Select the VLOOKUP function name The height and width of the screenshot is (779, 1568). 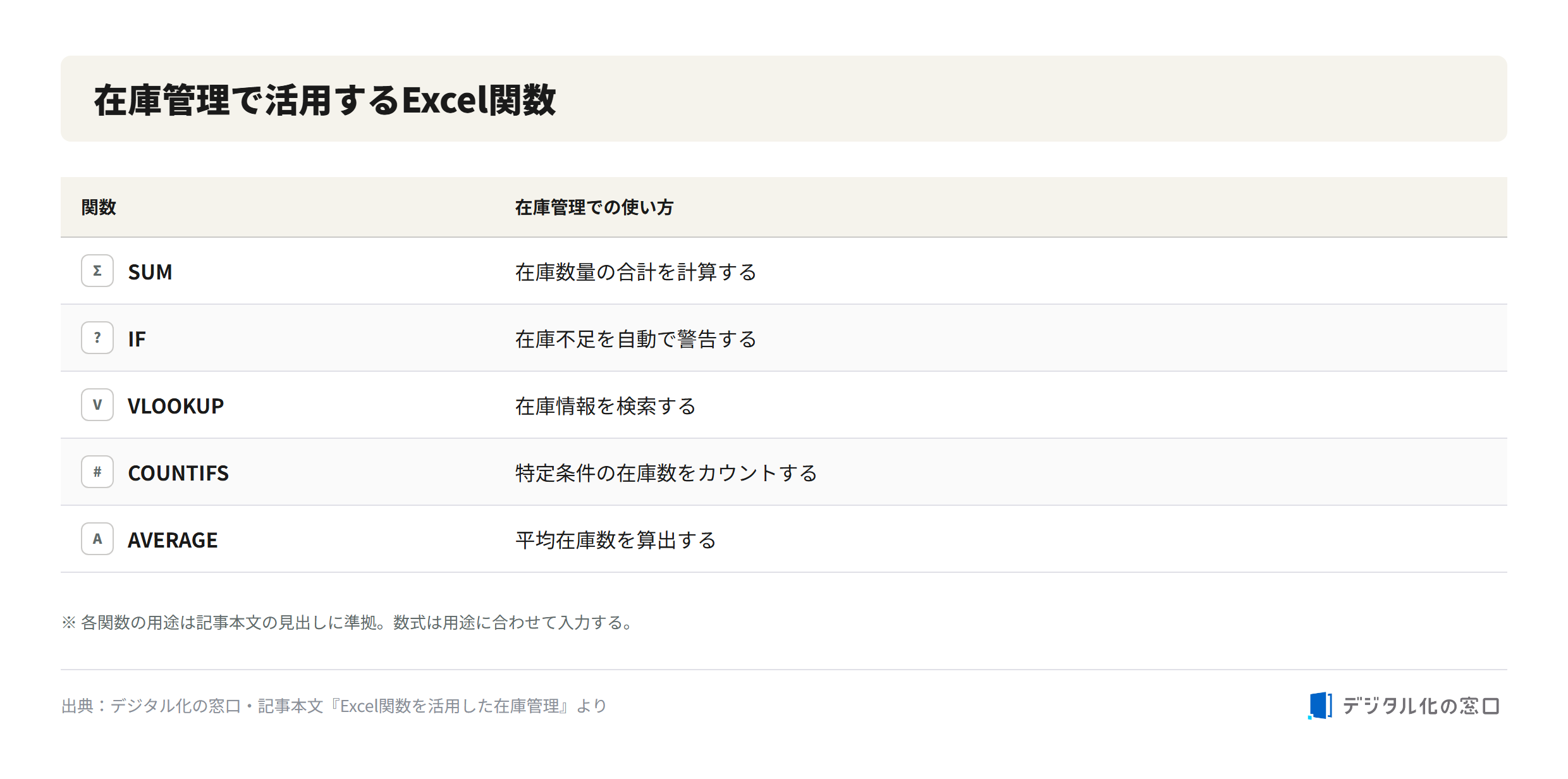coord(176,406)
